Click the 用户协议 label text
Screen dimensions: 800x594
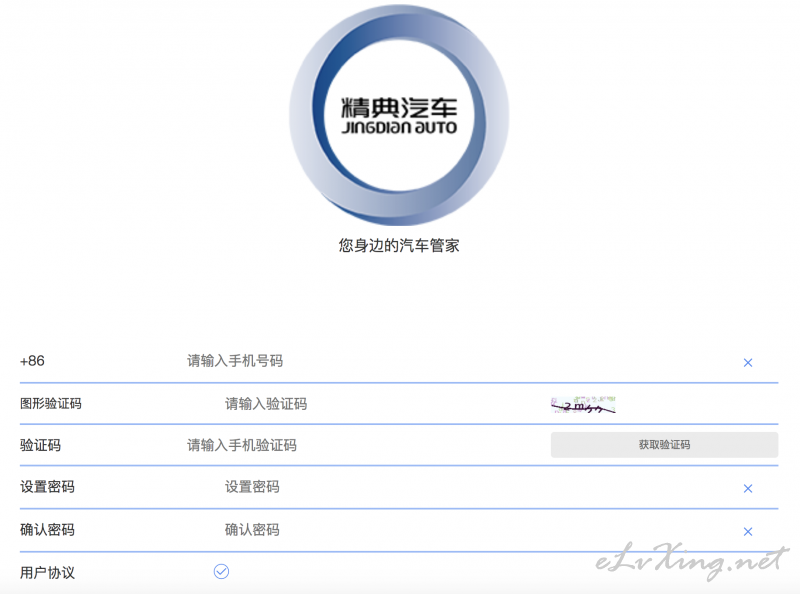(x=47, y=573)
